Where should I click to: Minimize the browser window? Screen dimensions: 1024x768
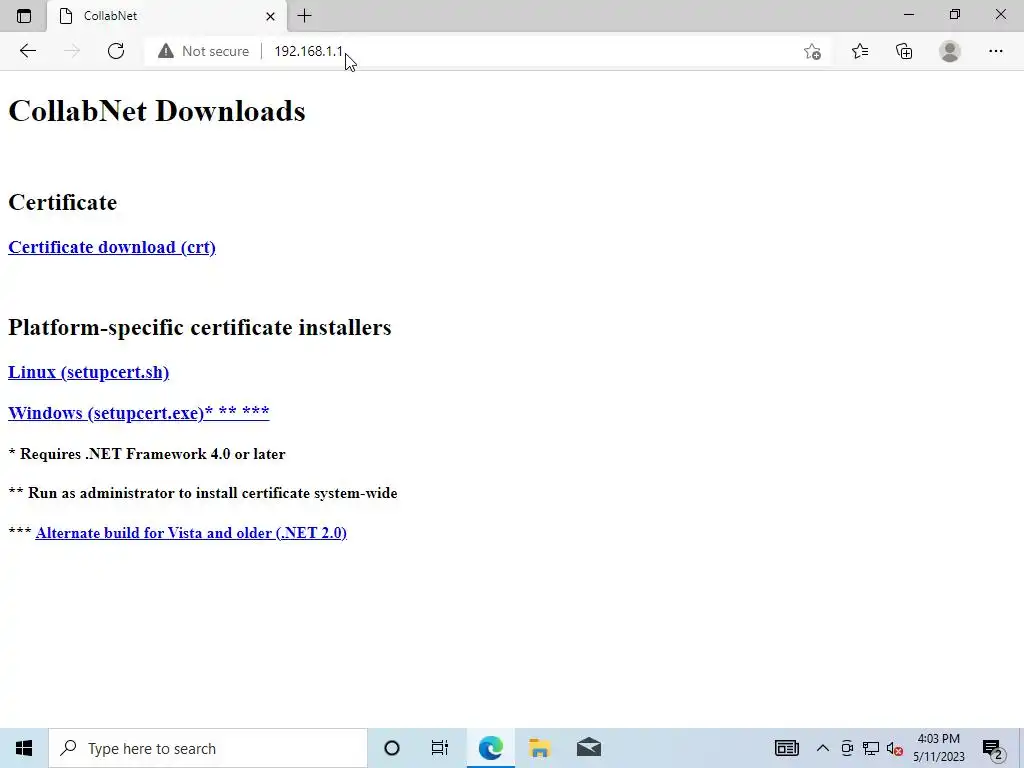click(909, 14)
